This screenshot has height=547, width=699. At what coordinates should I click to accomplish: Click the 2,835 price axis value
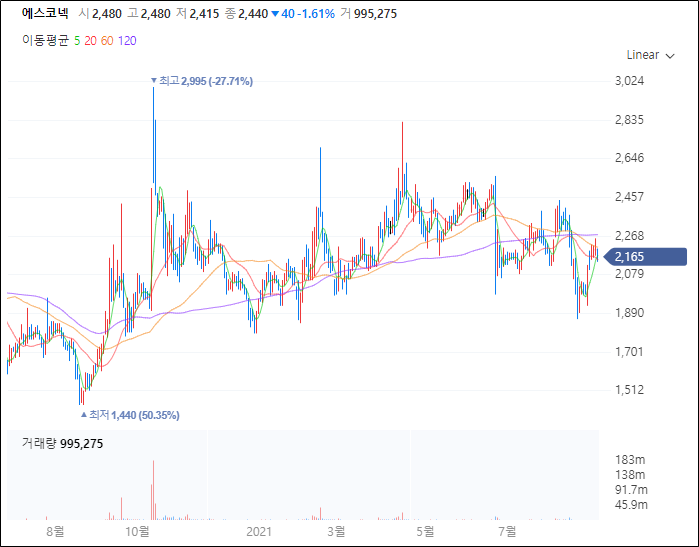click(629, 120)
